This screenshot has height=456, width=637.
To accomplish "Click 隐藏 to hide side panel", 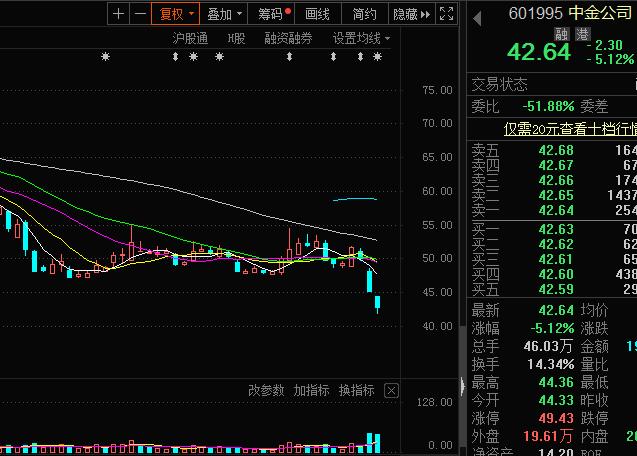I will tap(412, 14).
